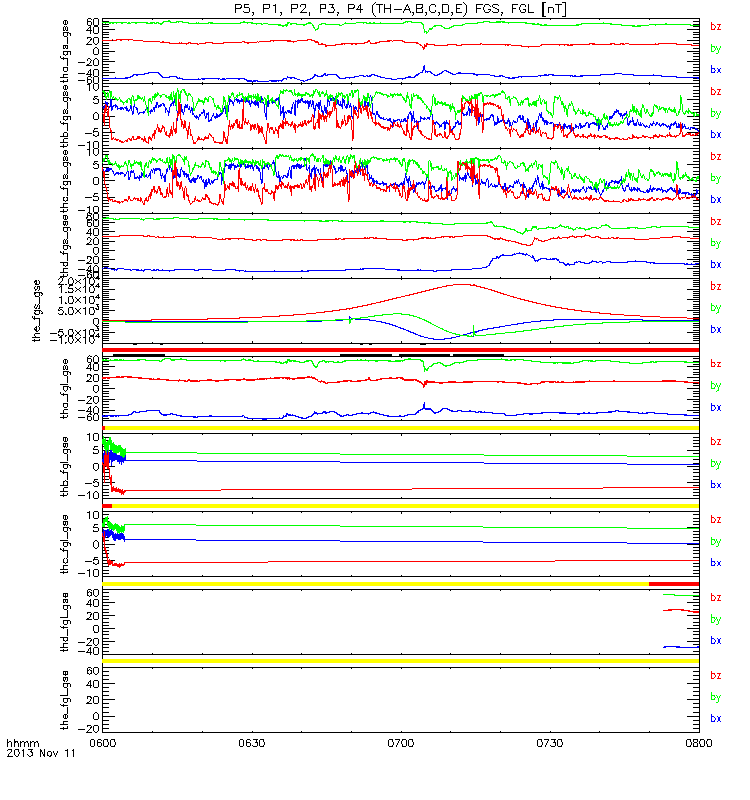The height and width of the screenshot is (800, 750).
Task: Click bx legend of thb_fgs_gse panel
Action: (x=715, y=135)
